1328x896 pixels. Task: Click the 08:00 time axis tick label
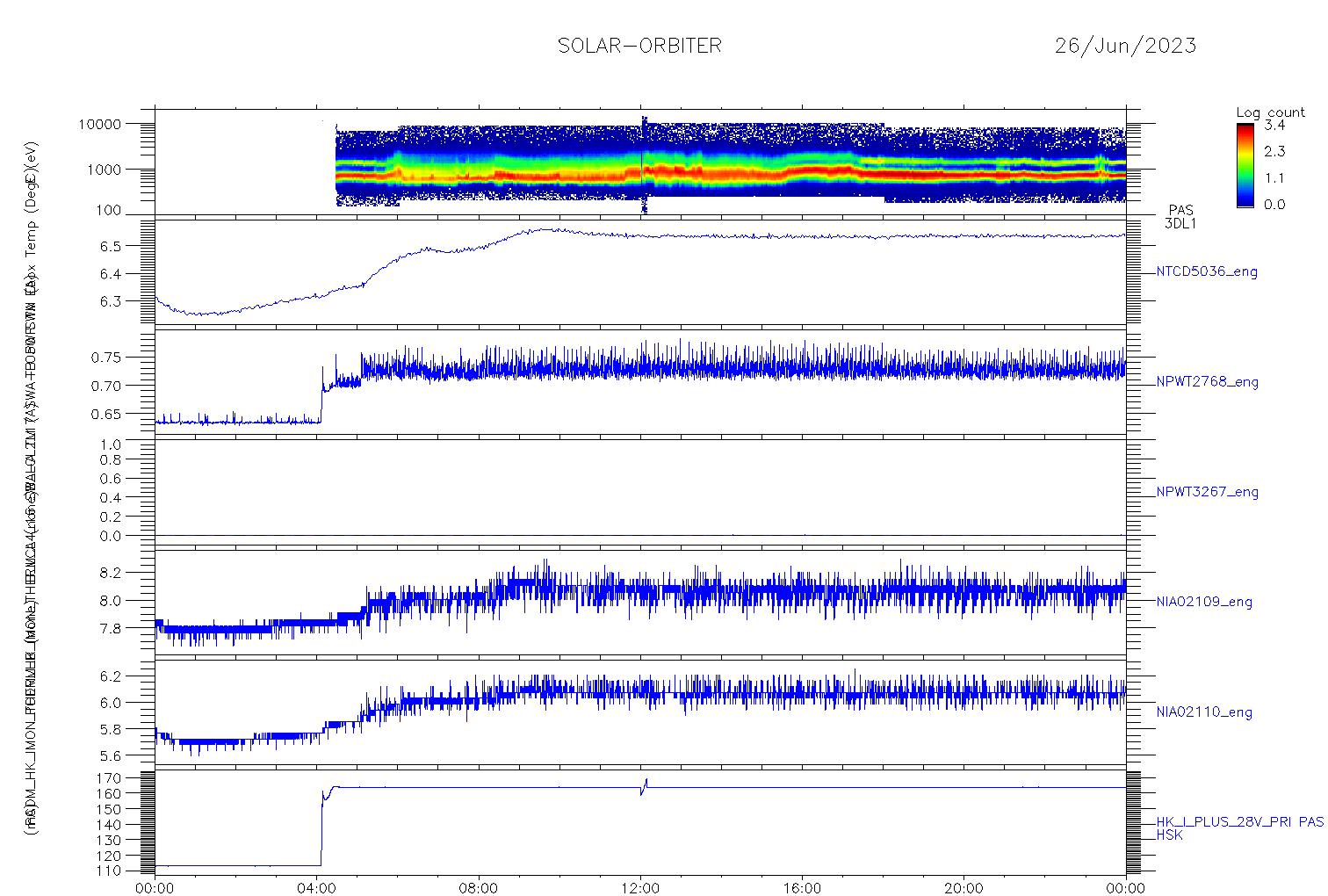[479, 888]
